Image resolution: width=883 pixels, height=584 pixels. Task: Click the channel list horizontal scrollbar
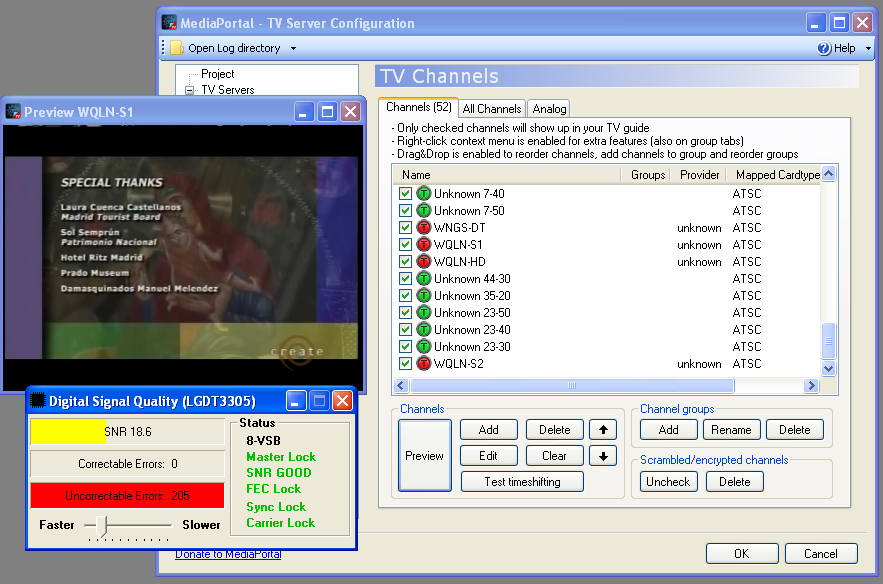point(573,386)
